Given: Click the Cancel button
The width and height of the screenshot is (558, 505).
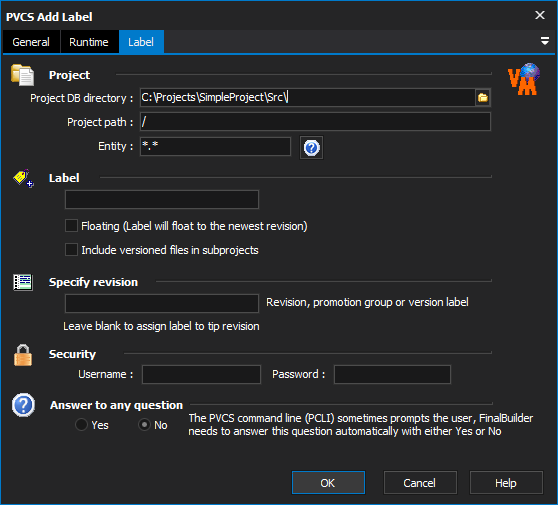Looking at the screenshot, I should (x=420, y=483).
